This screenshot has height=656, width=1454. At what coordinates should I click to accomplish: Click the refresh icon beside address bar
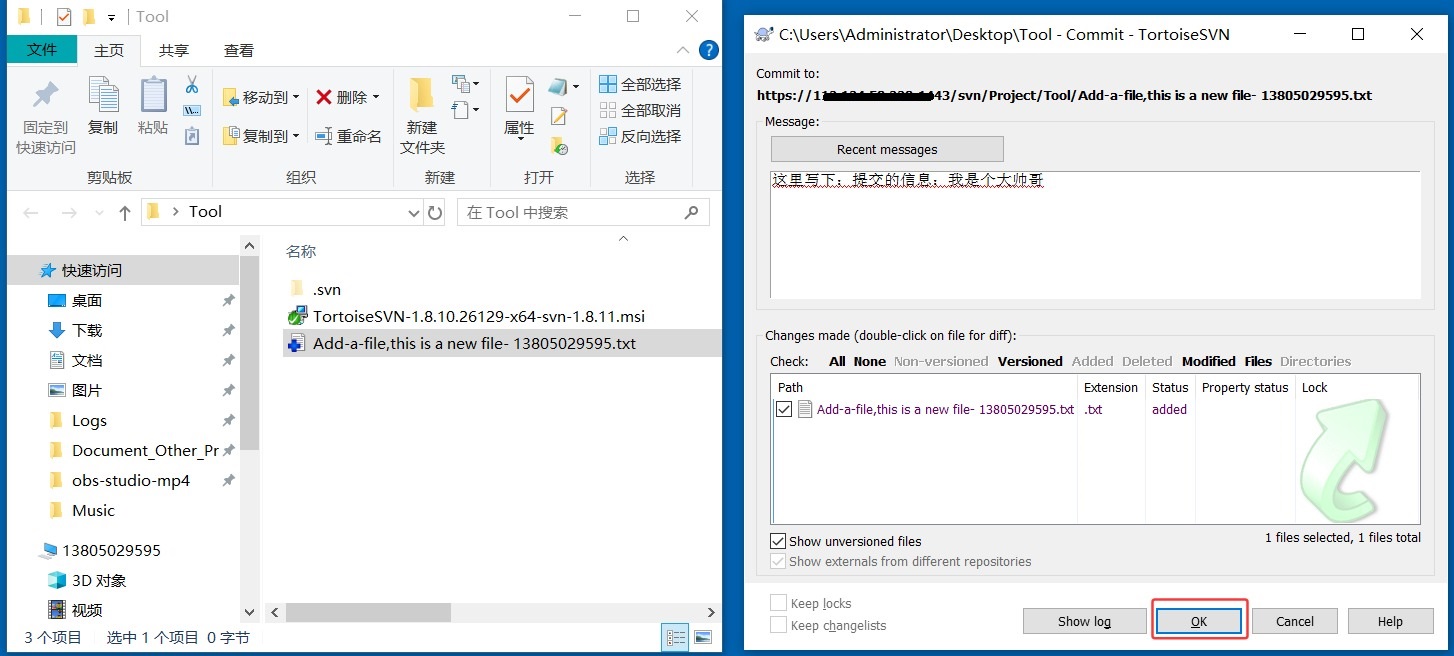[435, 212]
